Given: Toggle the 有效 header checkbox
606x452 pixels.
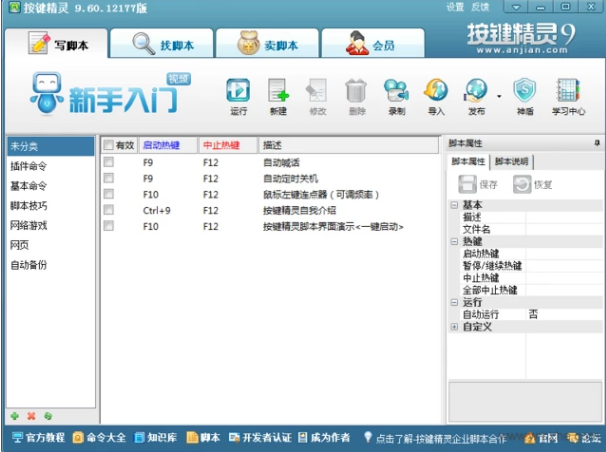Looking at the screenshot, I should click(109, 145).
